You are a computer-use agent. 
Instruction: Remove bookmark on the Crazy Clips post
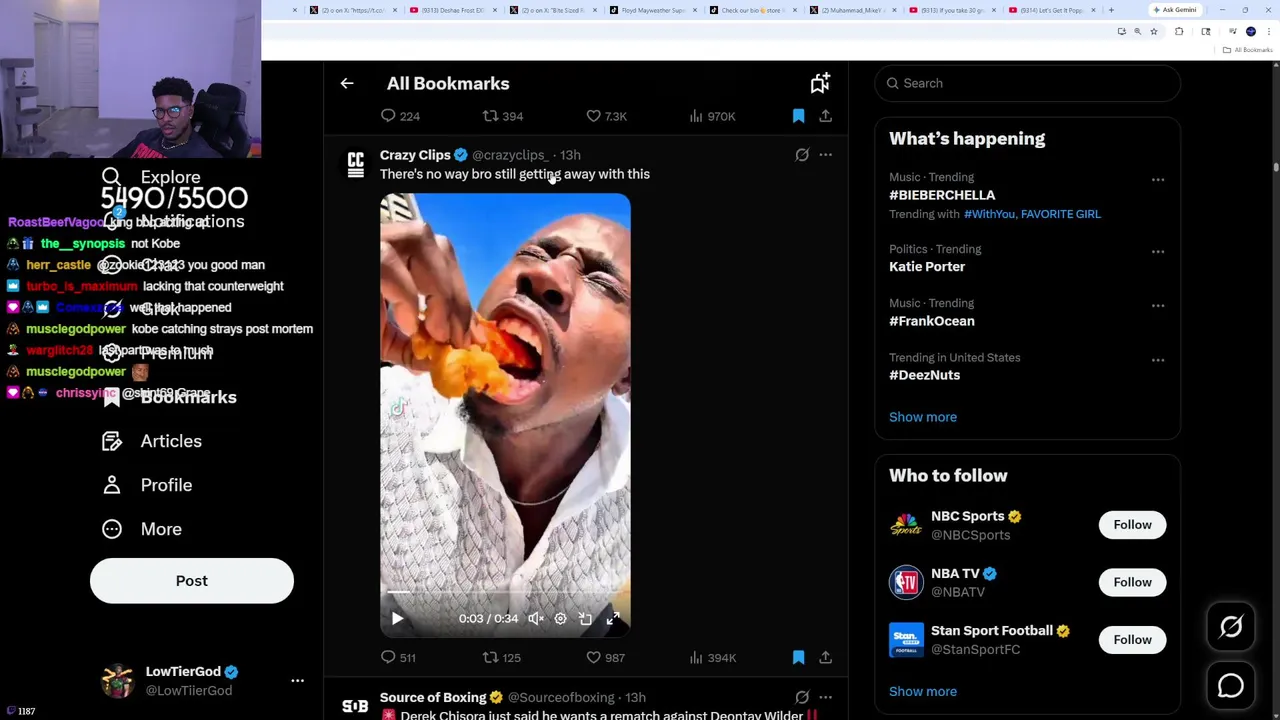click(x=798, y=657)
